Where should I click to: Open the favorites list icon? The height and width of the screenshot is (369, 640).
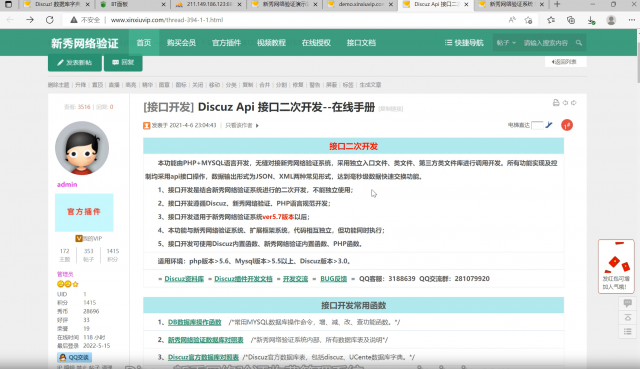[x=551, y=20]
